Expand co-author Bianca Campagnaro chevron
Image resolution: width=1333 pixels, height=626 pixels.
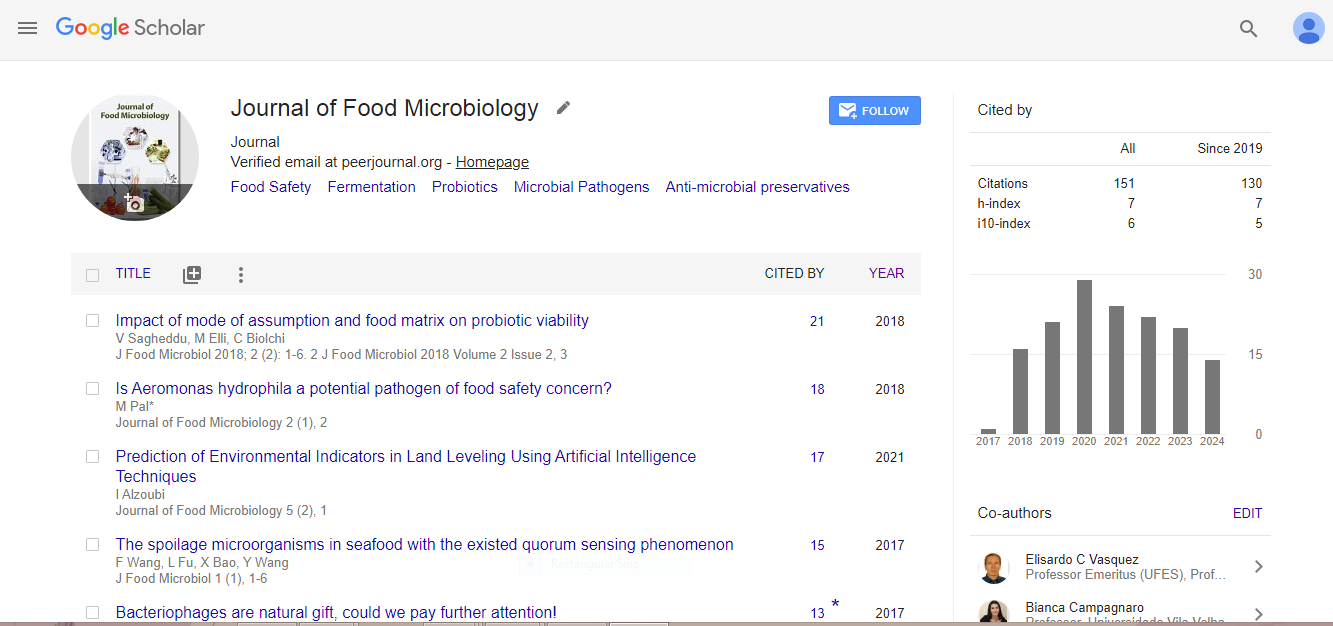coord(1258,614)
